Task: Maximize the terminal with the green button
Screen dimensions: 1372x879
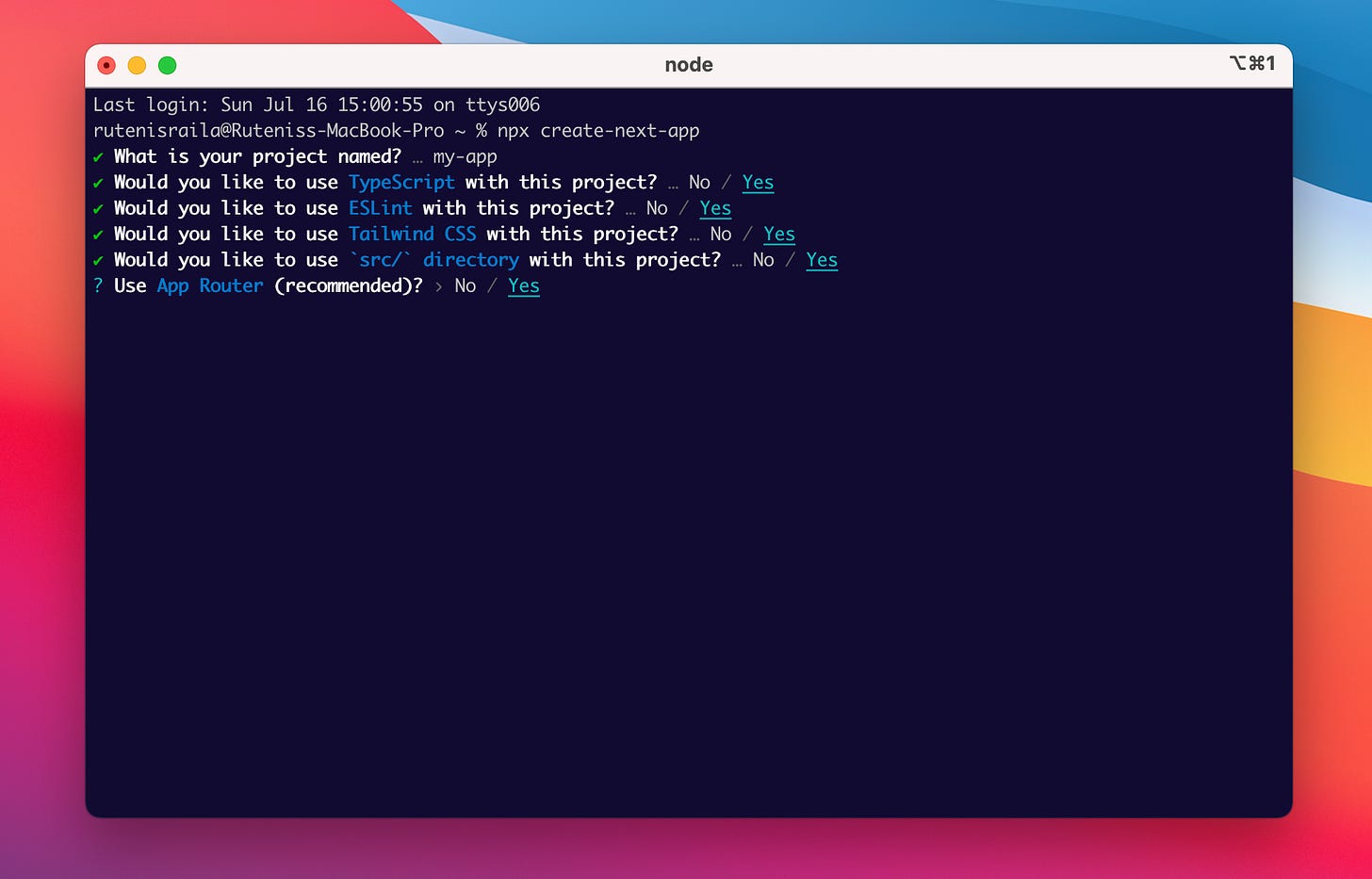Action: coord(168,65)
